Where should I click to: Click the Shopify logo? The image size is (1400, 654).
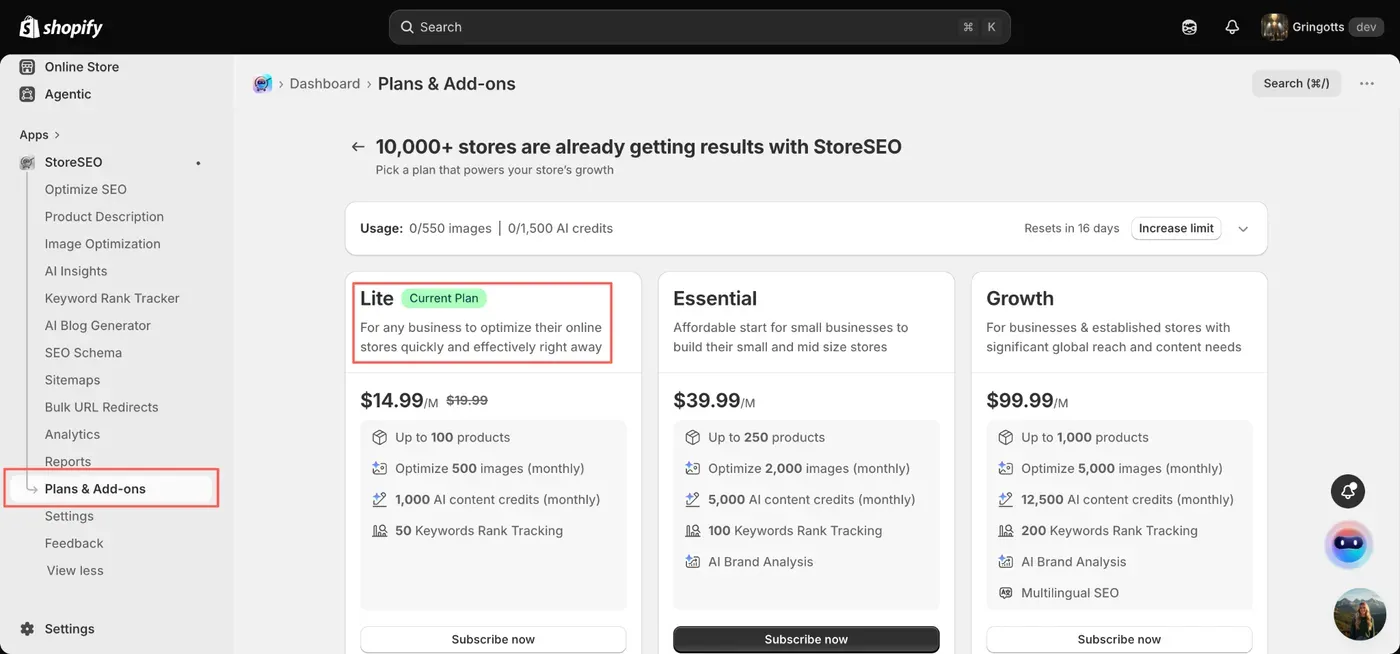coord(61,27)
